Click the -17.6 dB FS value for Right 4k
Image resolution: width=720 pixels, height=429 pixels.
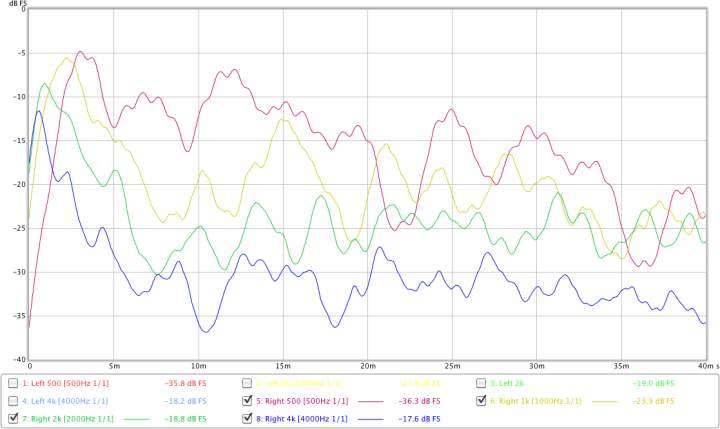pos(420,419)
